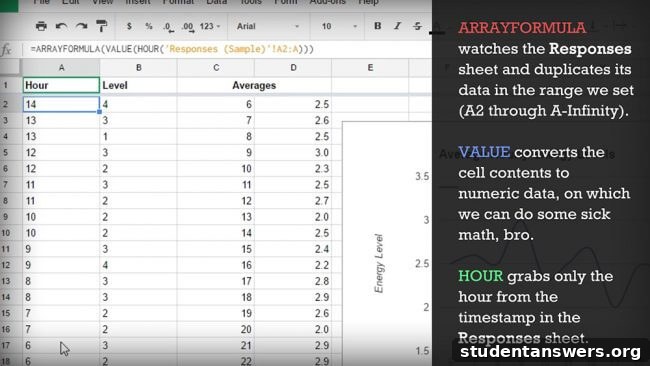The height and width of the screenshot is (366, 650).
Task: Undo the last action
Action: click(x=61, y=26)
